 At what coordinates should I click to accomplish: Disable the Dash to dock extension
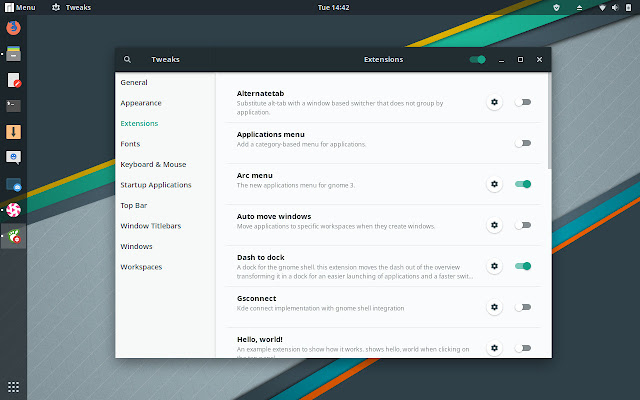coord(523,266)
